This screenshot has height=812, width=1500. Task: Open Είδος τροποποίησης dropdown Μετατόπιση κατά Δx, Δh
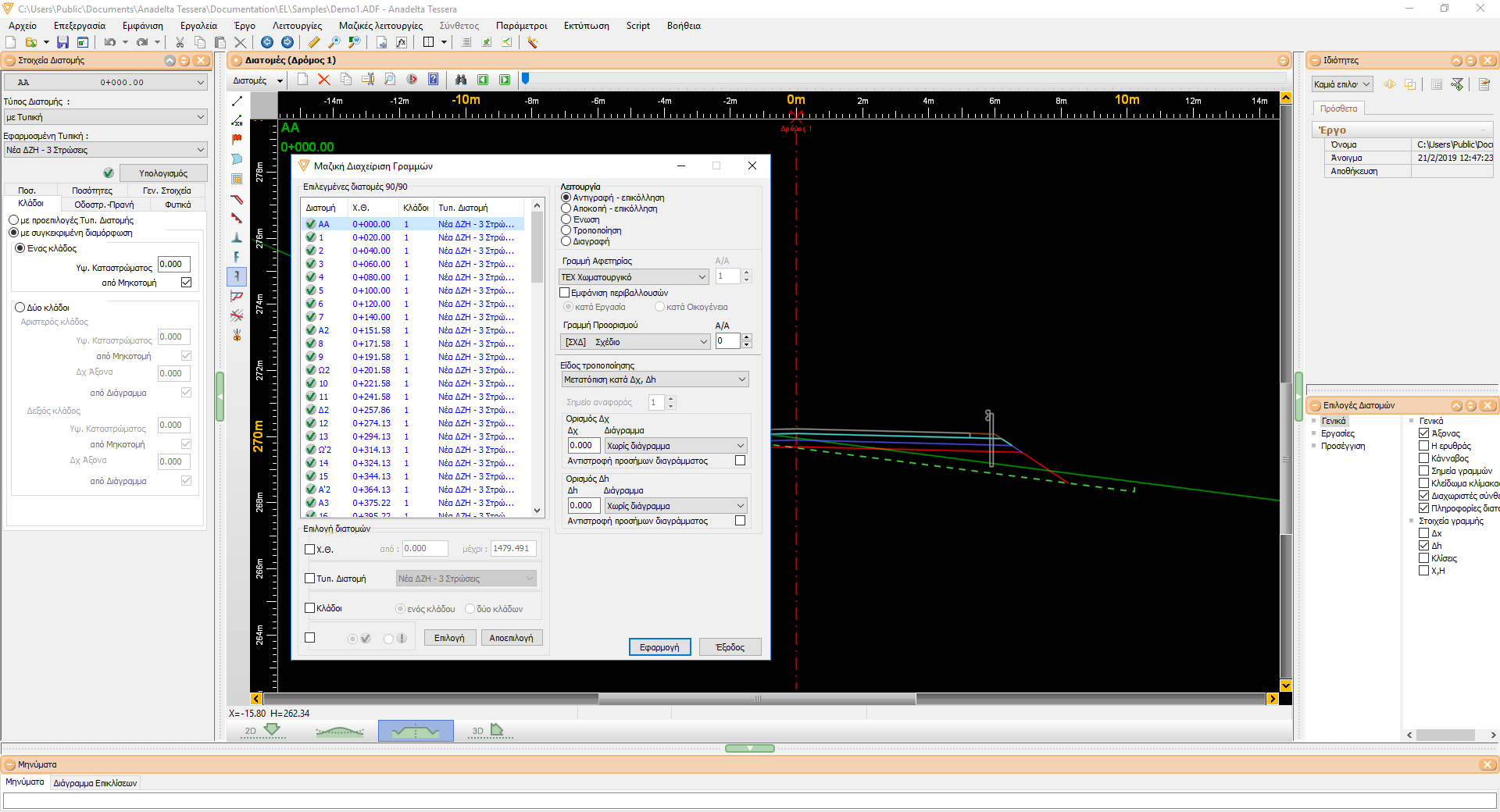pyautogui.click(x=655, y=379)
